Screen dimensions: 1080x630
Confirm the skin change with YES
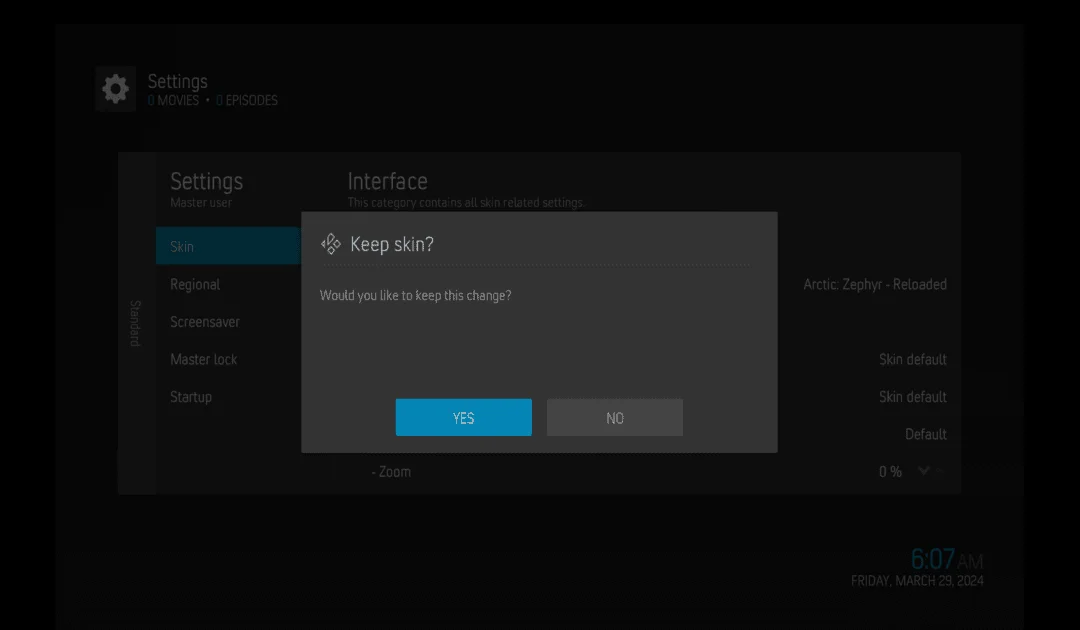point(463,417)
